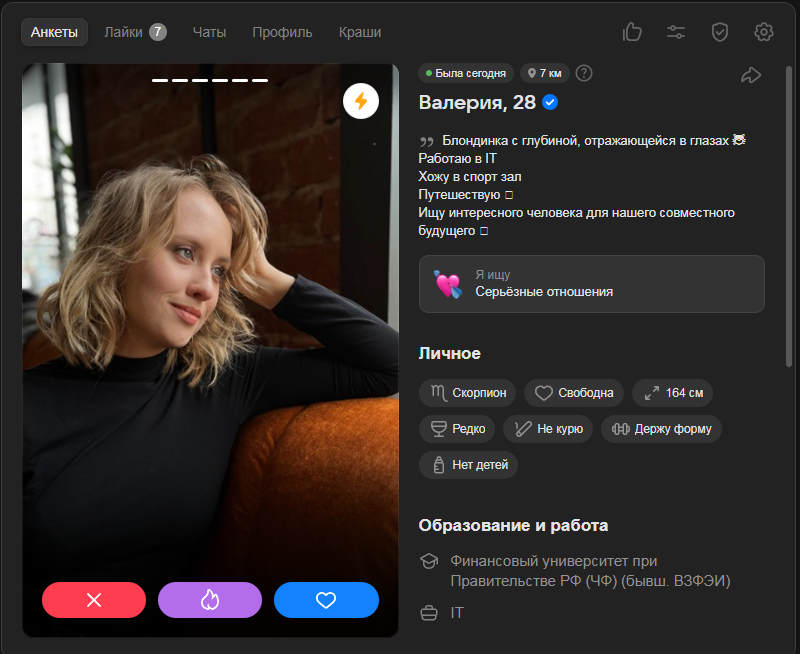Click the share arrow icon
Image resolution: width=800 pixels, height=654 pixels.
750,75
